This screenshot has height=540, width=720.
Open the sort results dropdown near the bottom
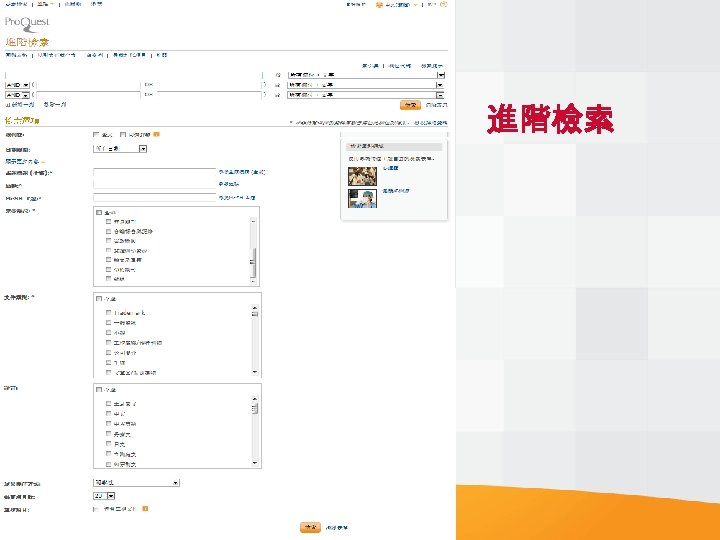pos(136,483)
